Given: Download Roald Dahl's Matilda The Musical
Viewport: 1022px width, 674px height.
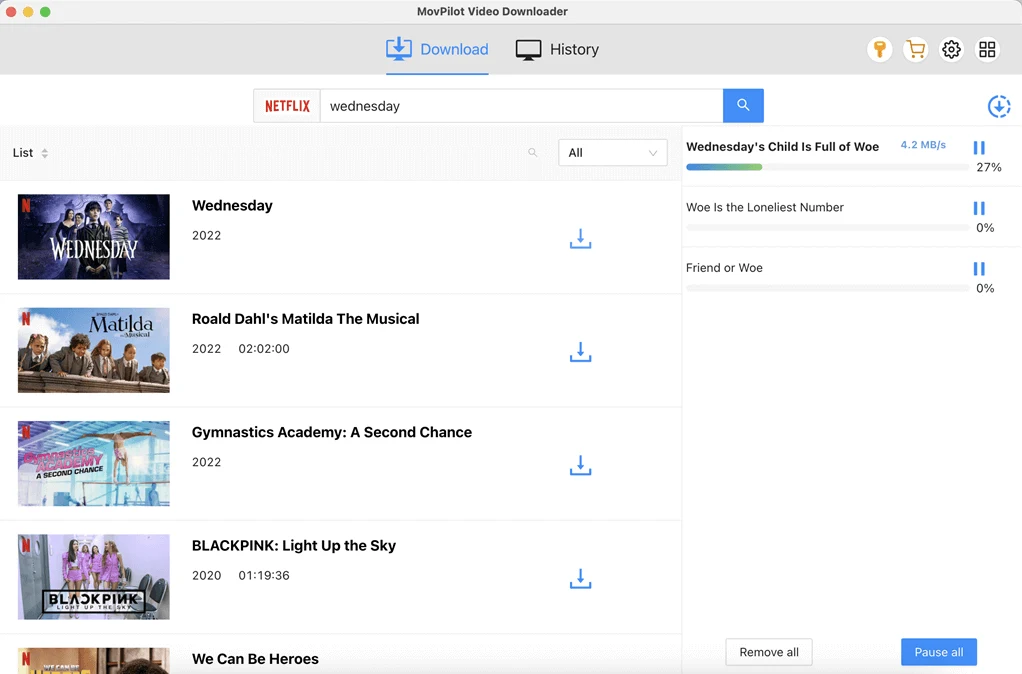Looking at the screenshot, I should coord(580,352).
